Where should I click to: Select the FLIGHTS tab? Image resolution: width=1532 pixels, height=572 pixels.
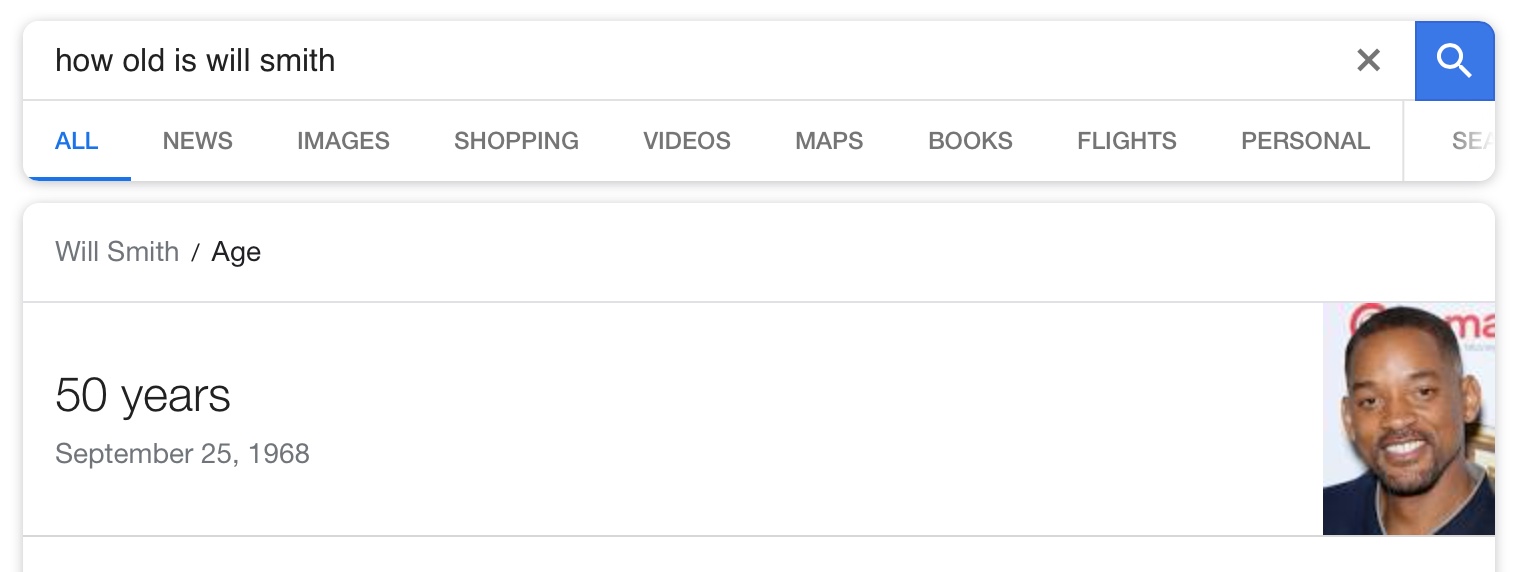[x=1127, y=141]
